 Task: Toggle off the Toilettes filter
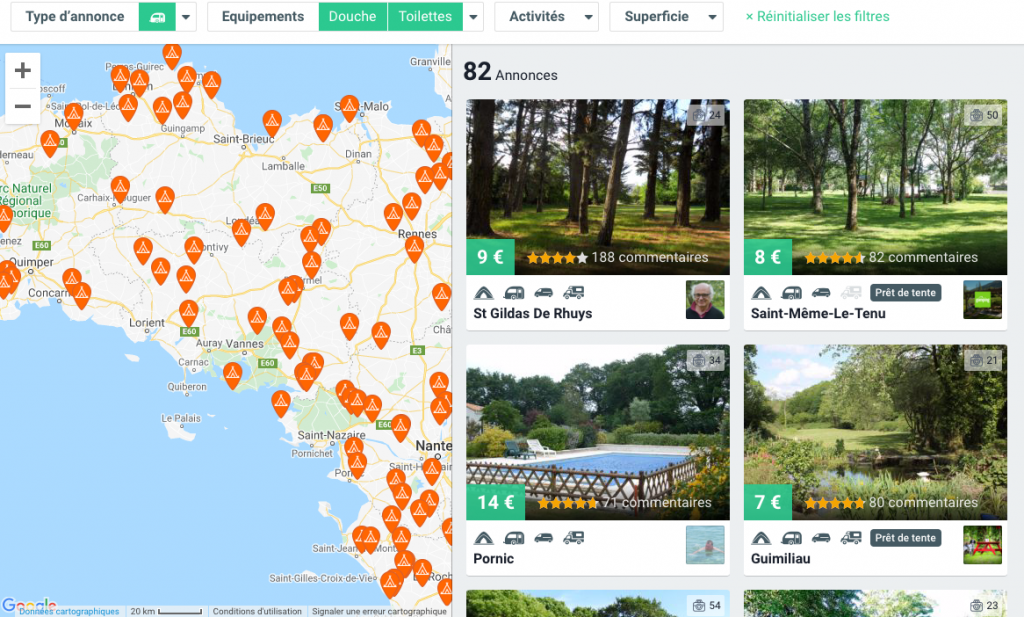click(425, 17)
